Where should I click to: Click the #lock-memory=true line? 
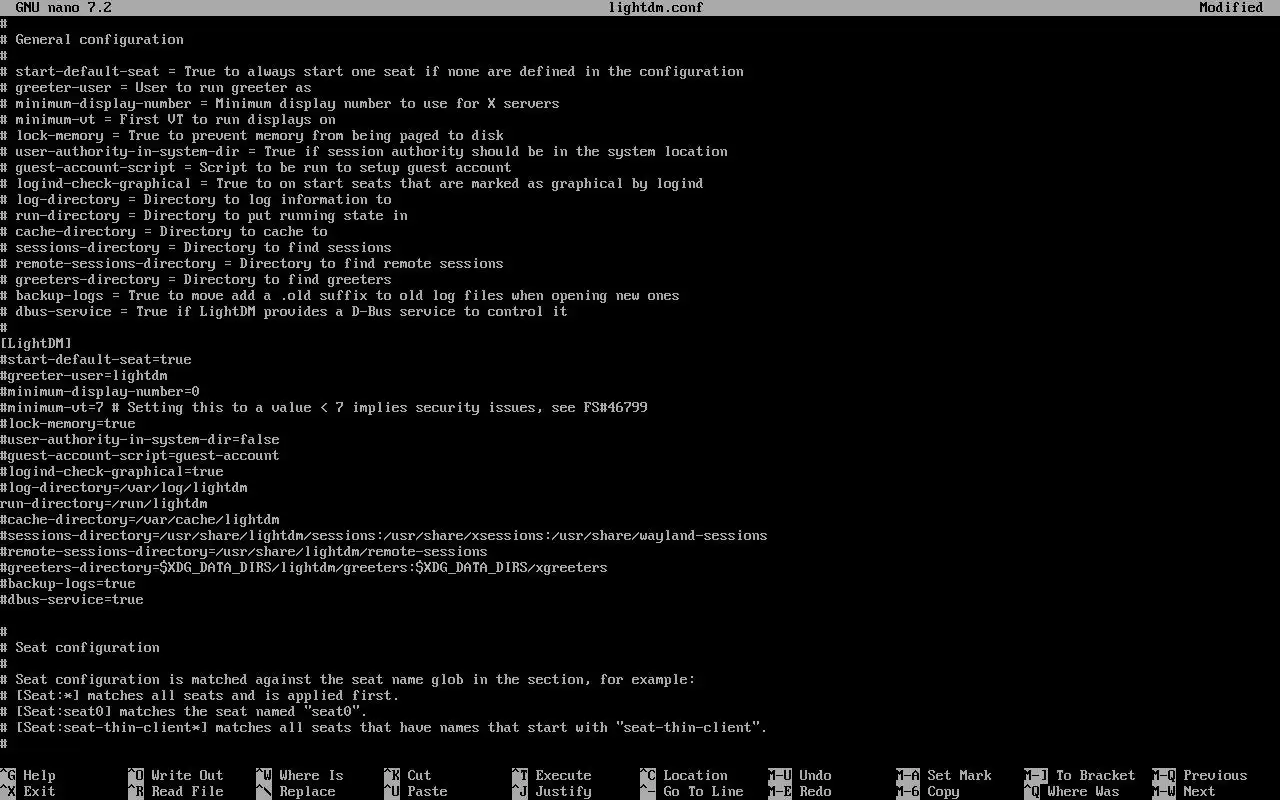pos(68,423)
